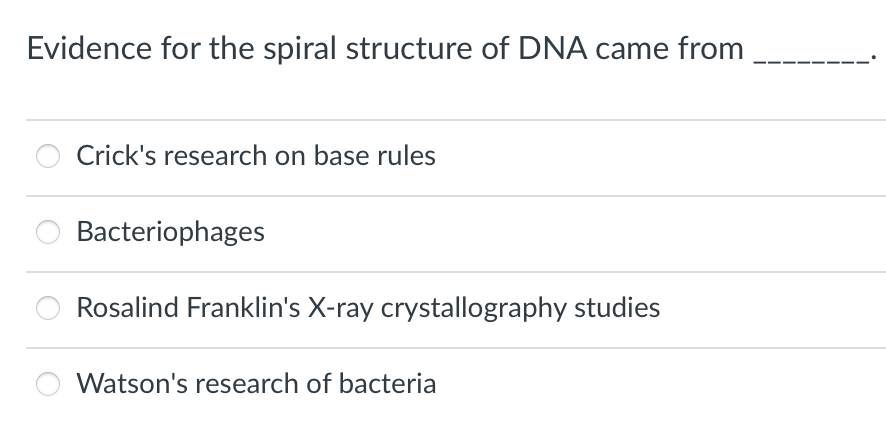
Task: Choose the Bacteriophages radio button
Action: [48, 232]
